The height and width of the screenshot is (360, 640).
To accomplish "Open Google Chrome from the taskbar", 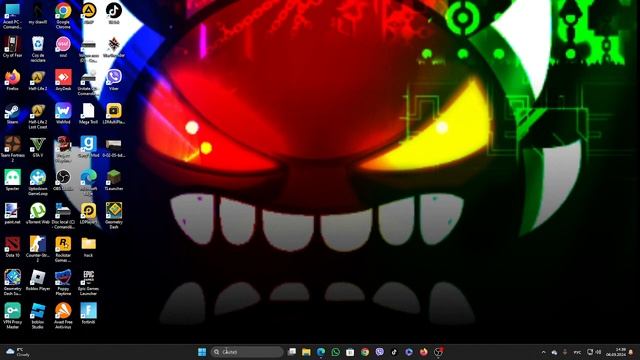I will [x=365, y=352].
